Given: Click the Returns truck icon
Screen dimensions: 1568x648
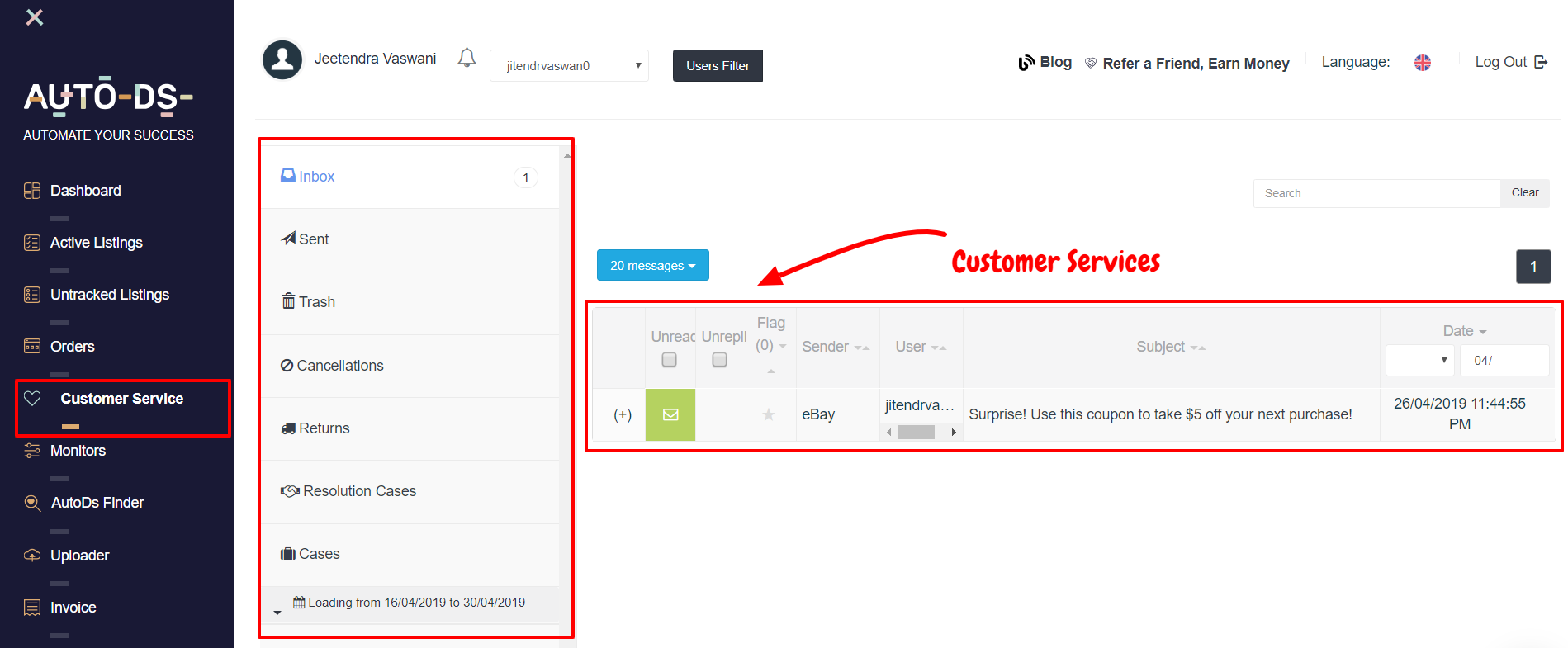Looking at the screenshot, I should [288, 428].
